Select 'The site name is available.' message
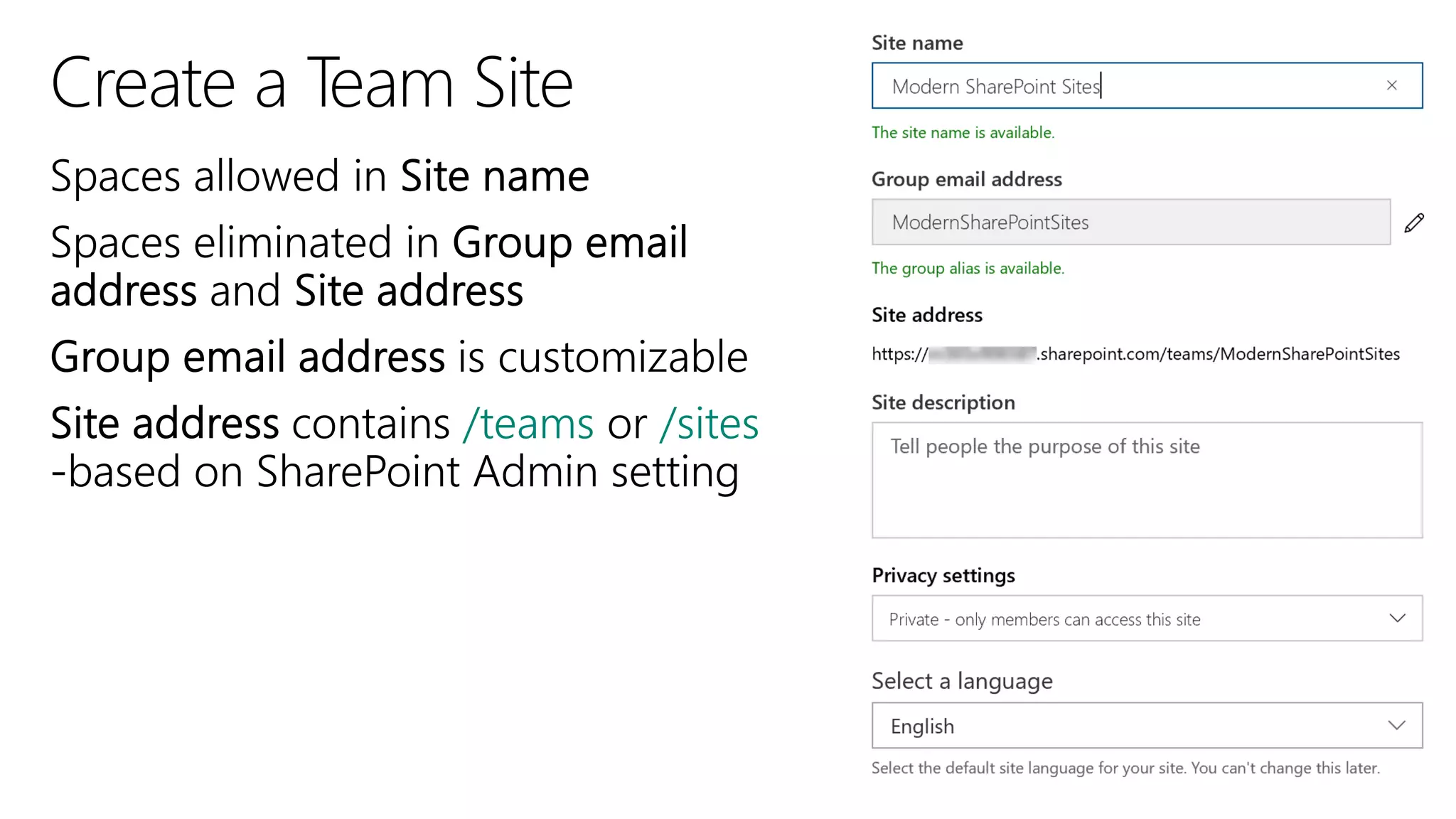1456x819 pixels. tap(963, 132)
